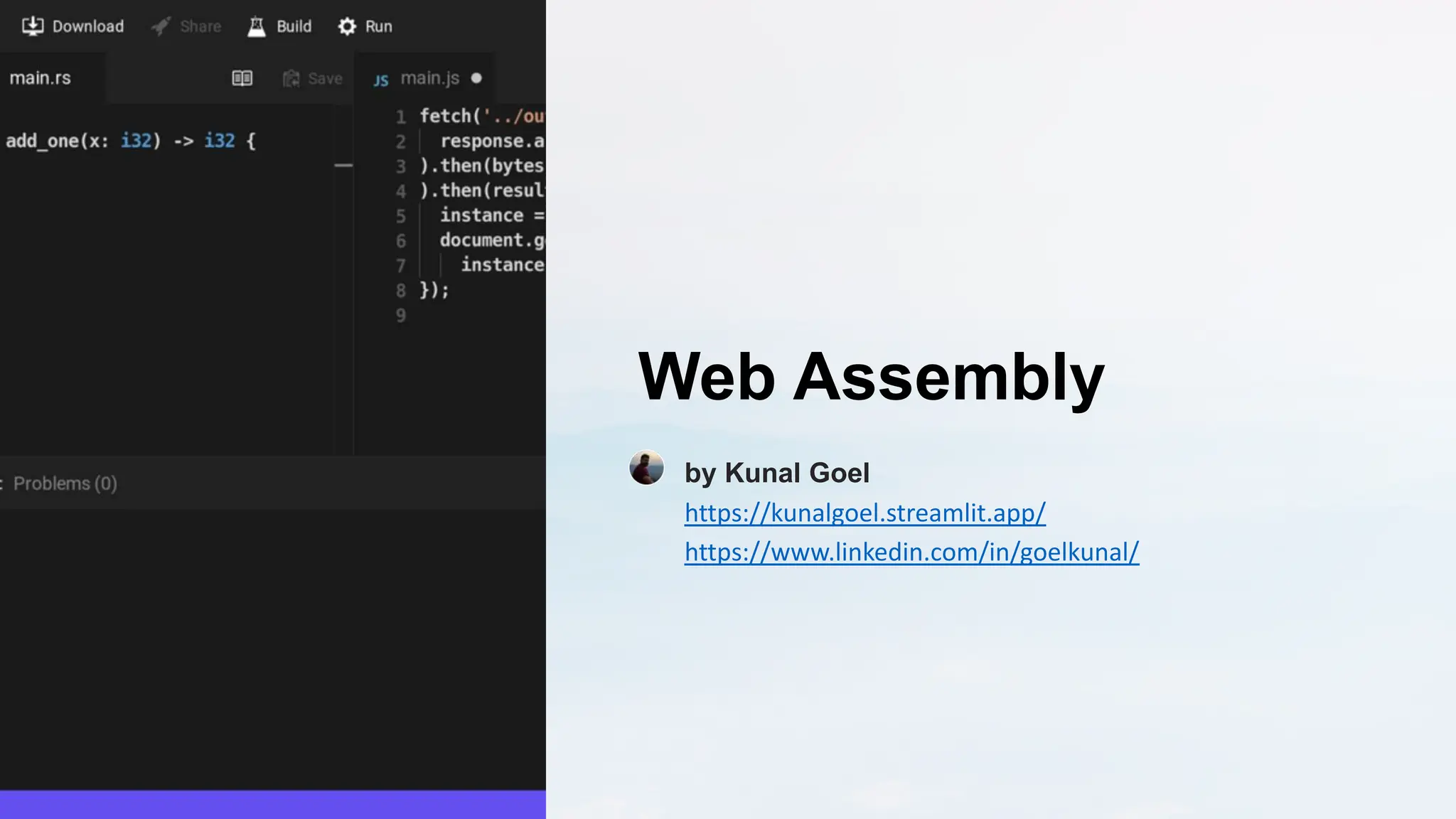Click the Build flask icon
The height and width of the screenshot is (819, 1456).
[x=257, y=26]
